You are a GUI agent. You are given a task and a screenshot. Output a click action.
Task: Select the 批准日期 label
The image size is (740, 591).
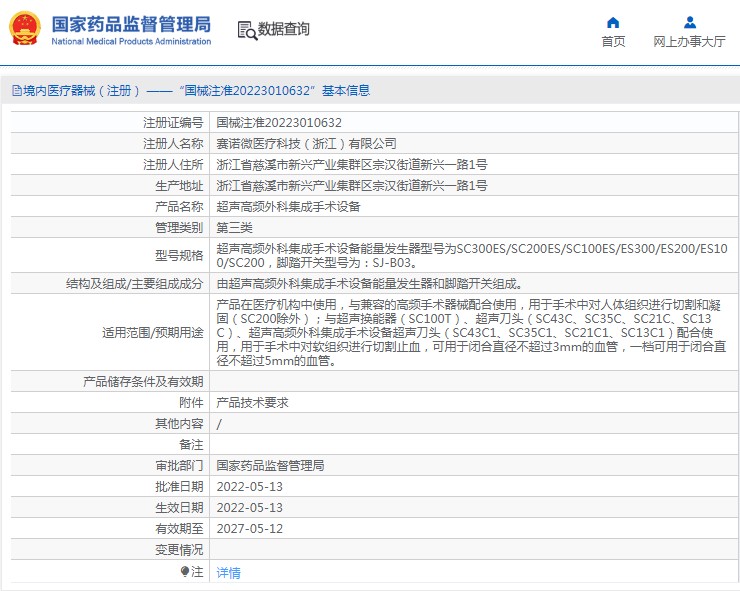point(179,487)
